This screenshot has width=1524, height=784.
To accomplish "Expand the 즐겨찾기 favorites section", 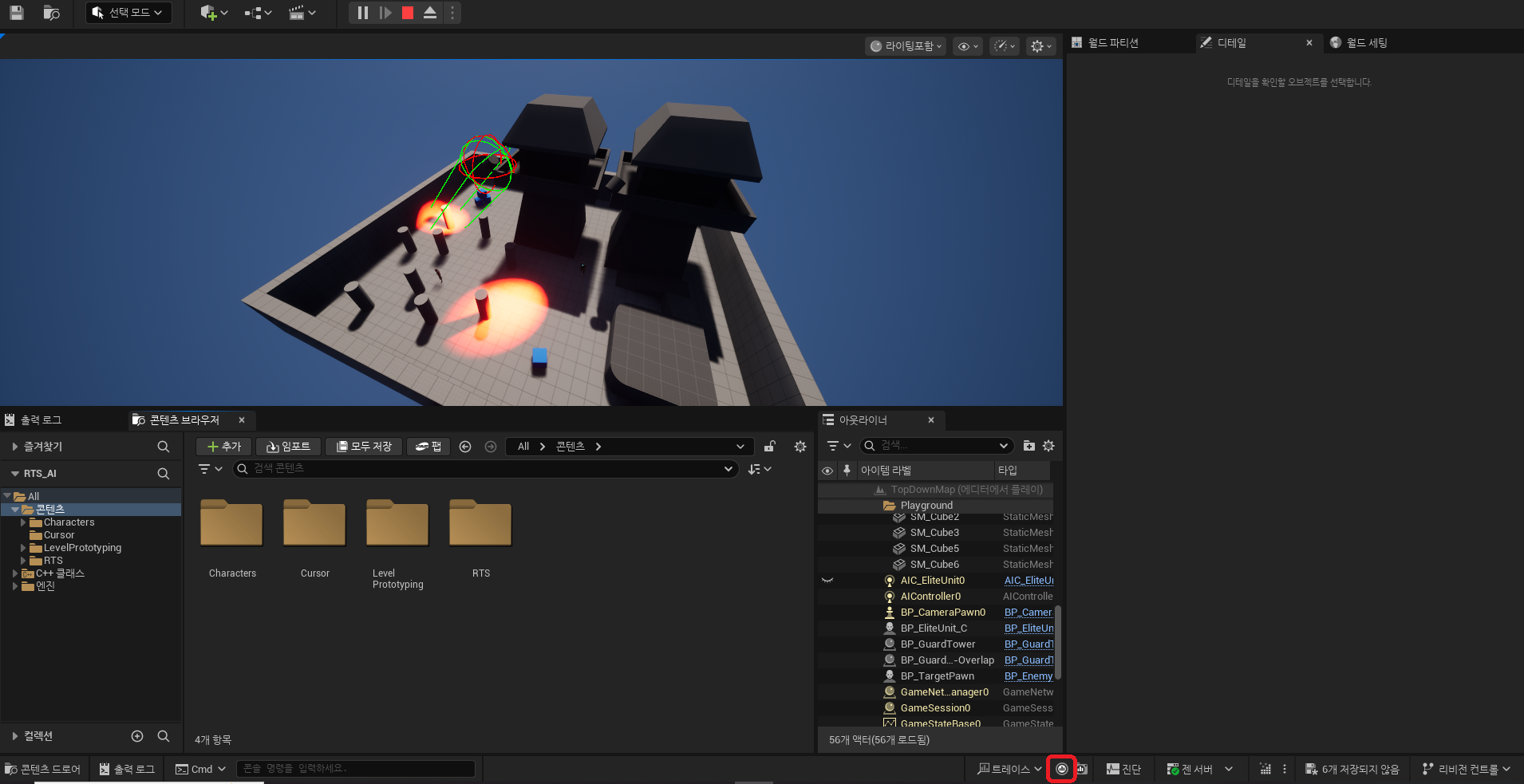I will (15, 447).
